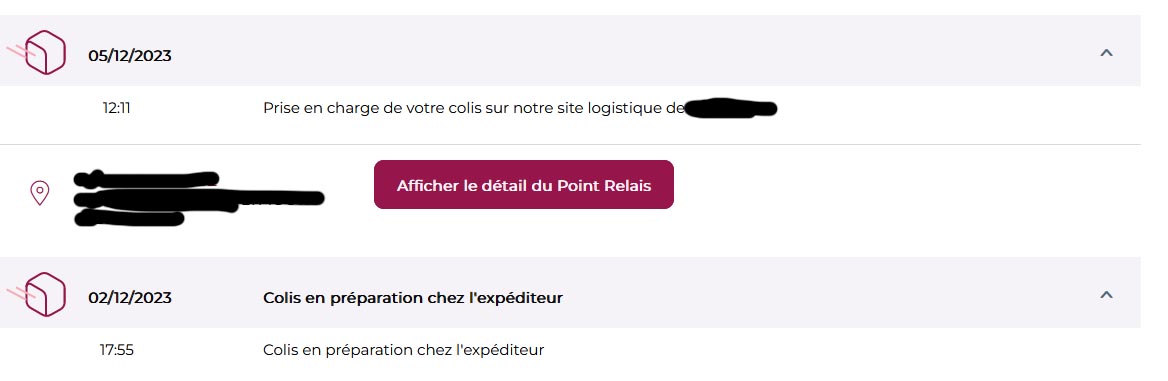Screen dimensions: 1168x381
Task: Click the empty middle of the 05/12/2023 header bar
Action: (633, 53)
